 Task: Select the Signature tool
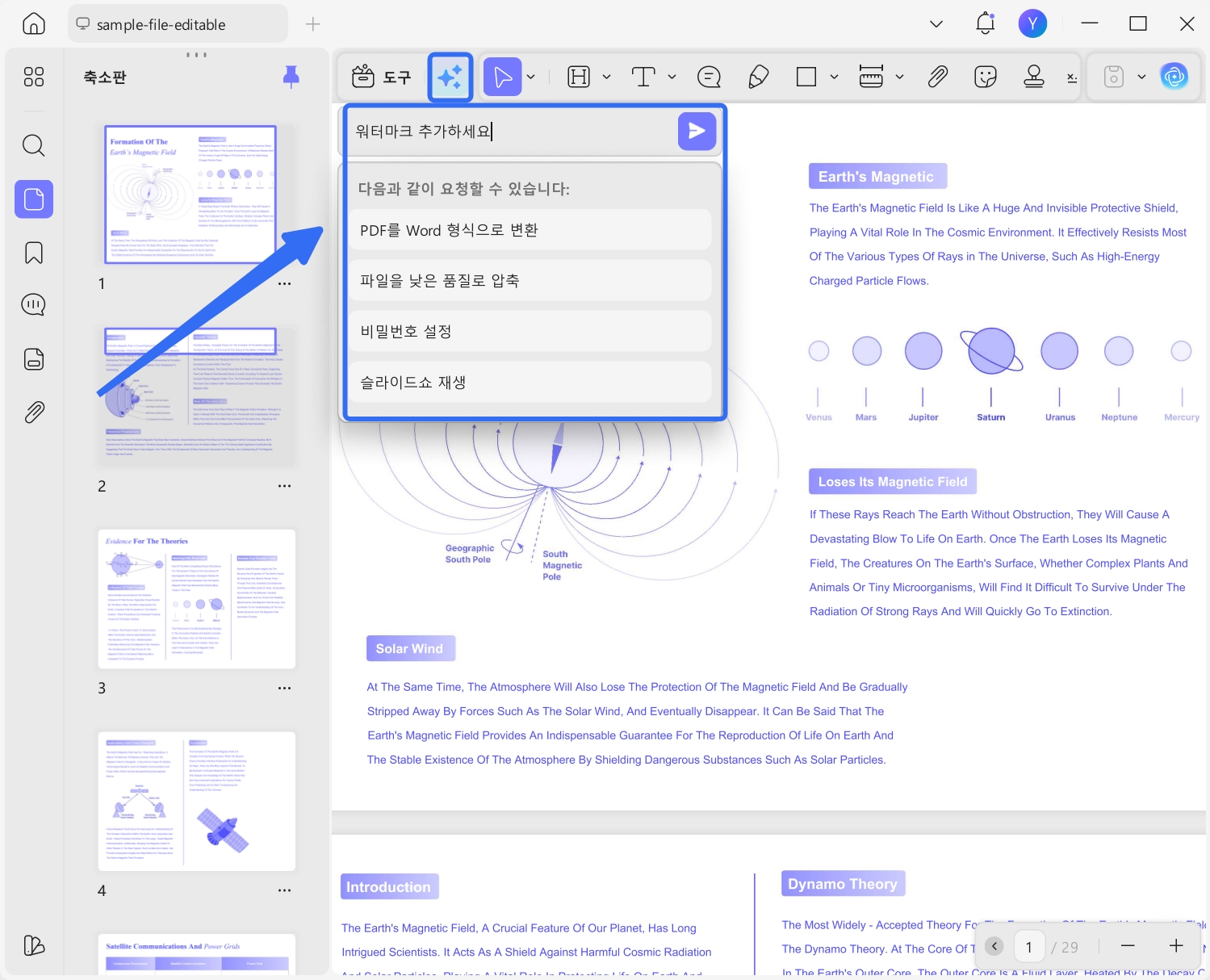click(1072, 77)
